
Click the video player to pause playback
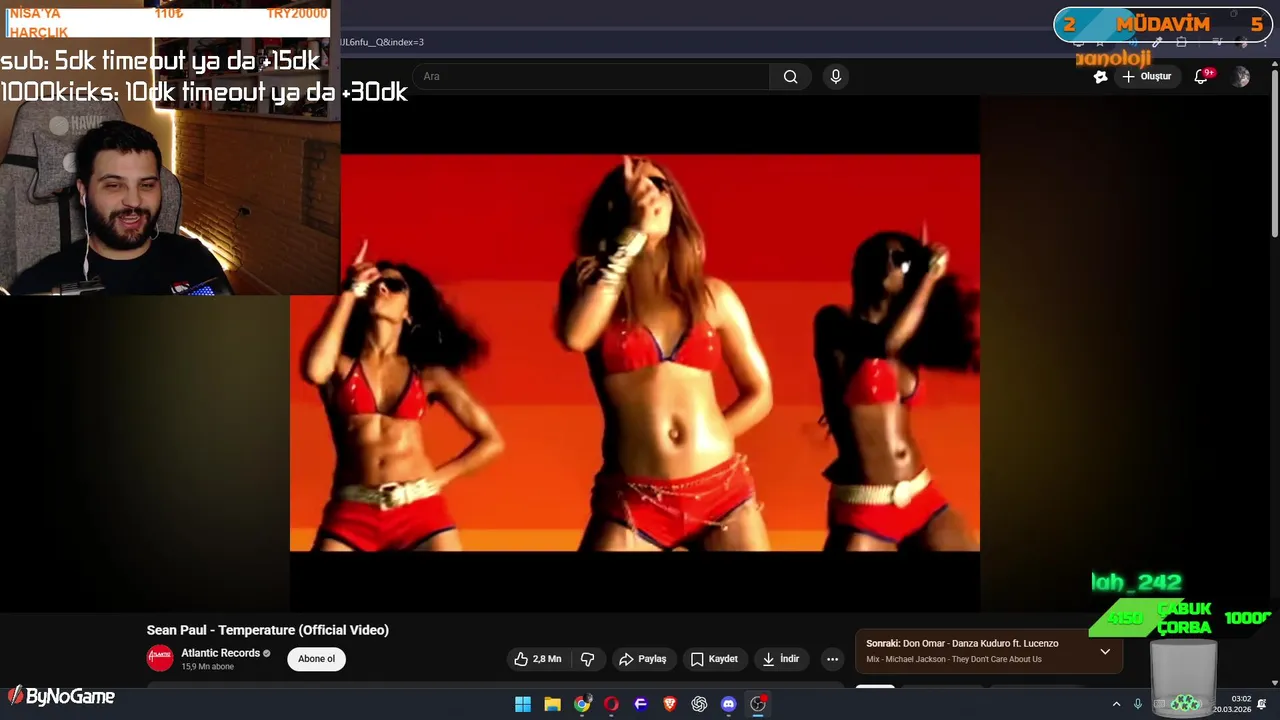pyautogui.click(x=635, y=352)
